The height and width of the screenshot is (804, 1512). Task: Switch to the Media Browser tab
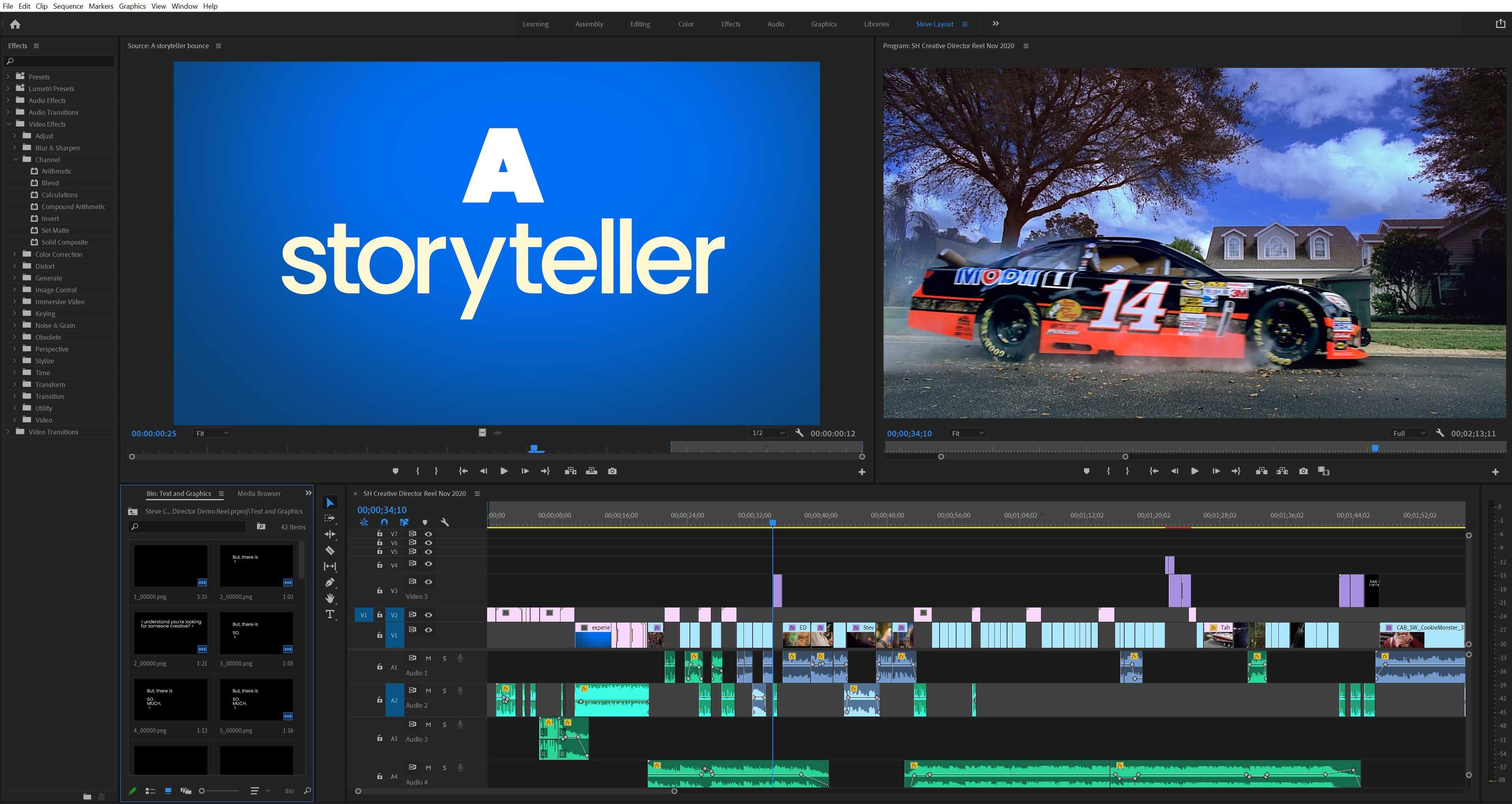(x=259, y=494)
